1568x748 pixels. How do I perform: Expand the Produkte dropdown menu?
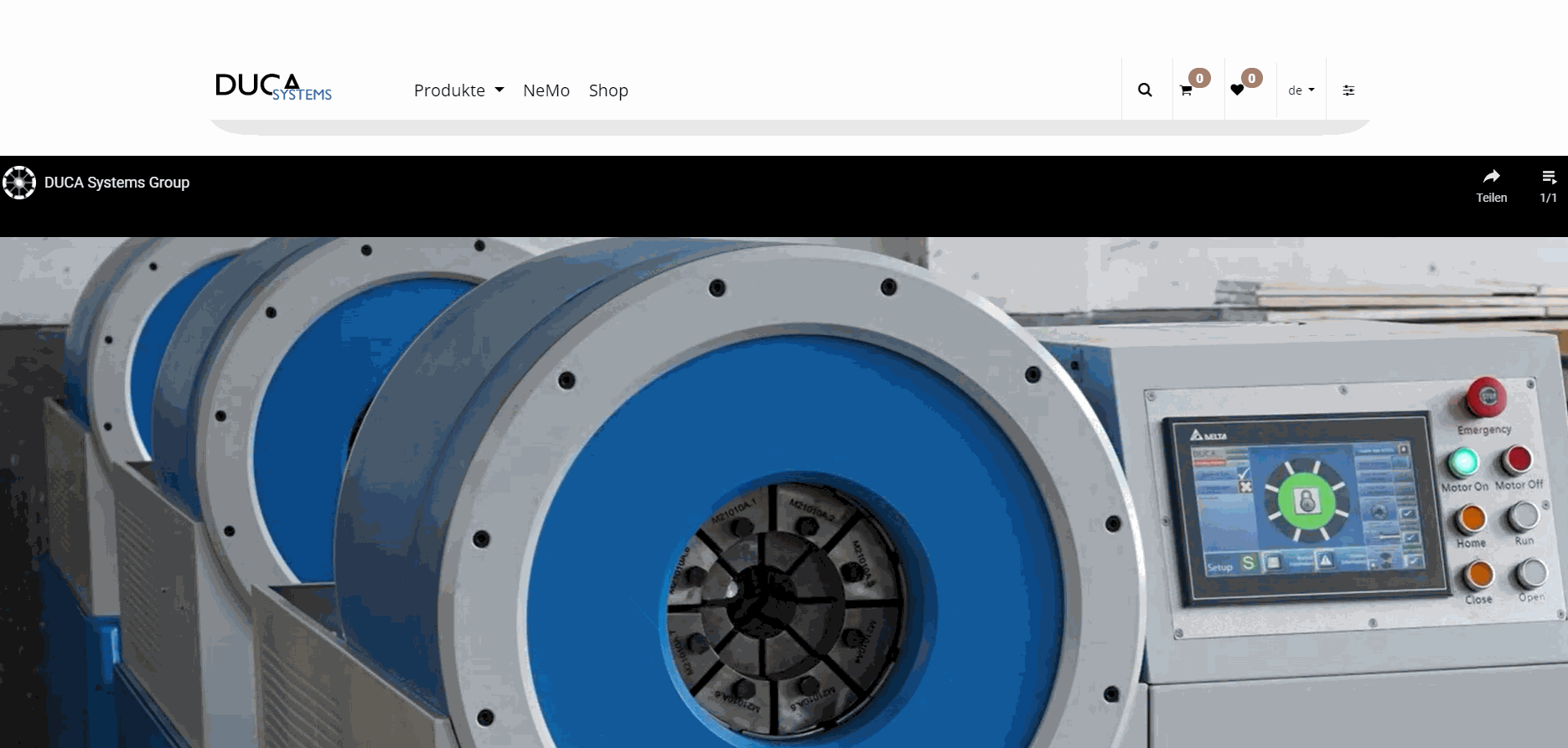click(458, 90)
